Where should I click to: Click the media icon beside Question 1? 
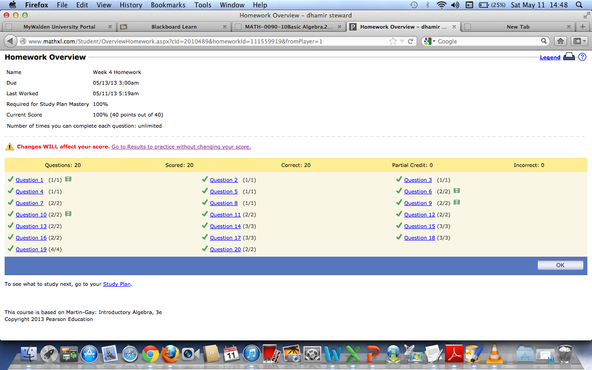68,179
